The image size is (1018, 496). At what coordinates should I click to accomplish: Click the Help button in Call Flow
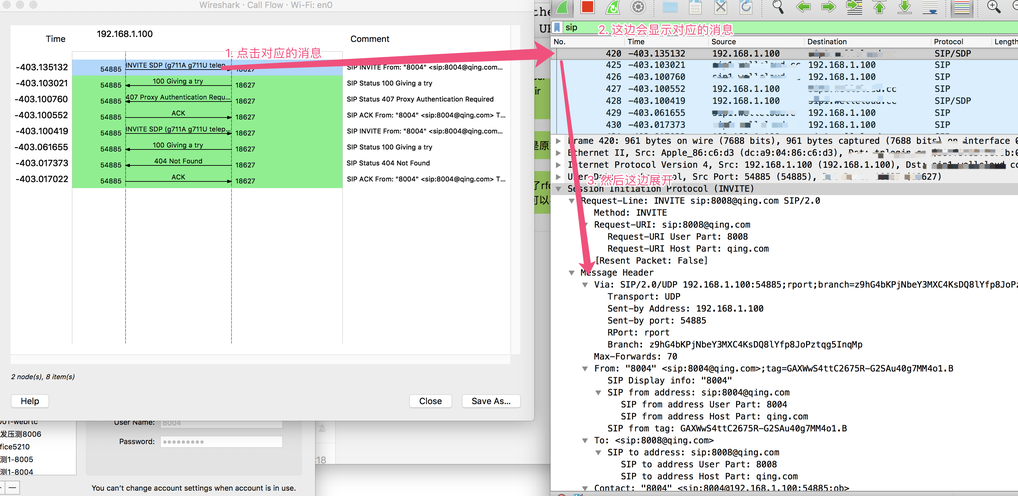[30, 401]
